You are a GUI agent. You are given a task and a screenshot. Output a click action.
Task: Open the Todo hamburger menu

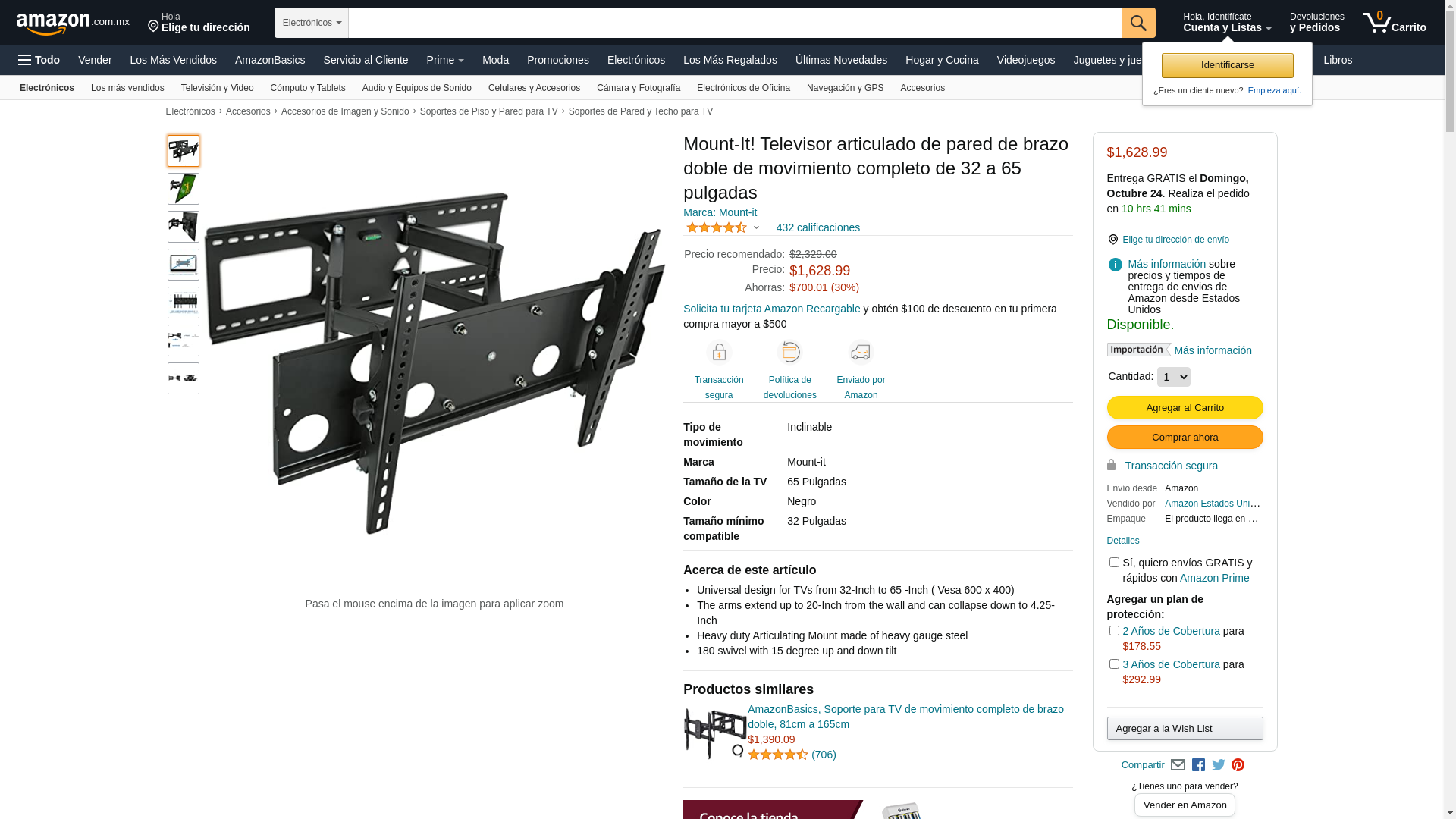click(x=39, y=60)
